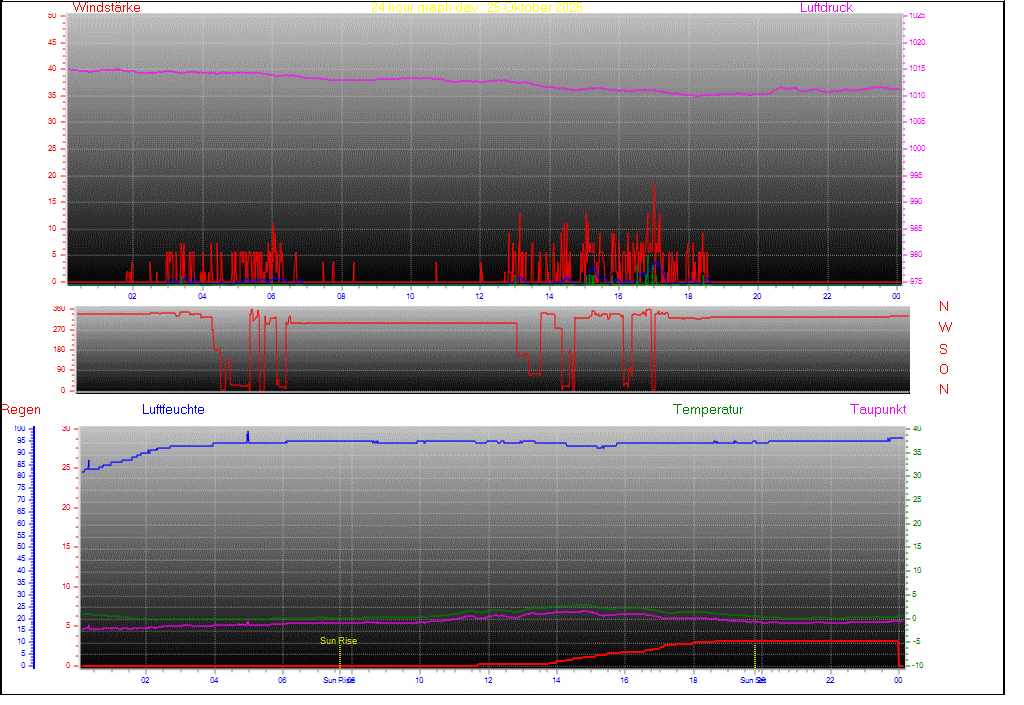Click the Luftdruck axis label
This screenshot has height=705, width=1024.
[826, 8]
